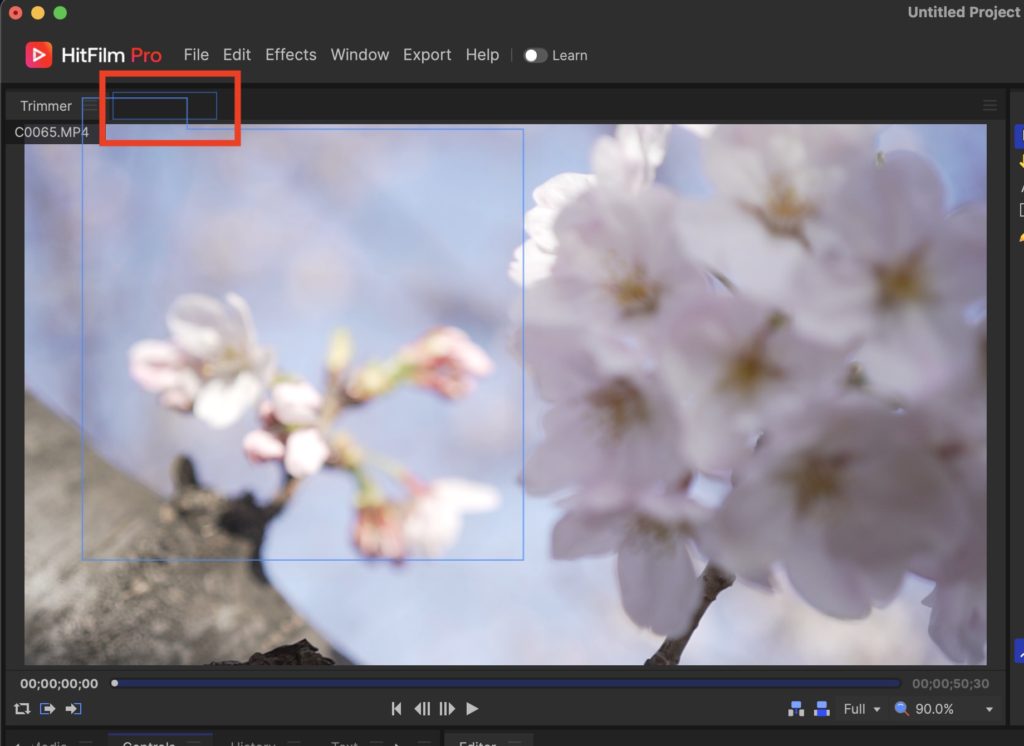Viewport: 1024px width, 746px height.
Task: Click the playhead dot on the scrub bar
Action: (114, 683)
